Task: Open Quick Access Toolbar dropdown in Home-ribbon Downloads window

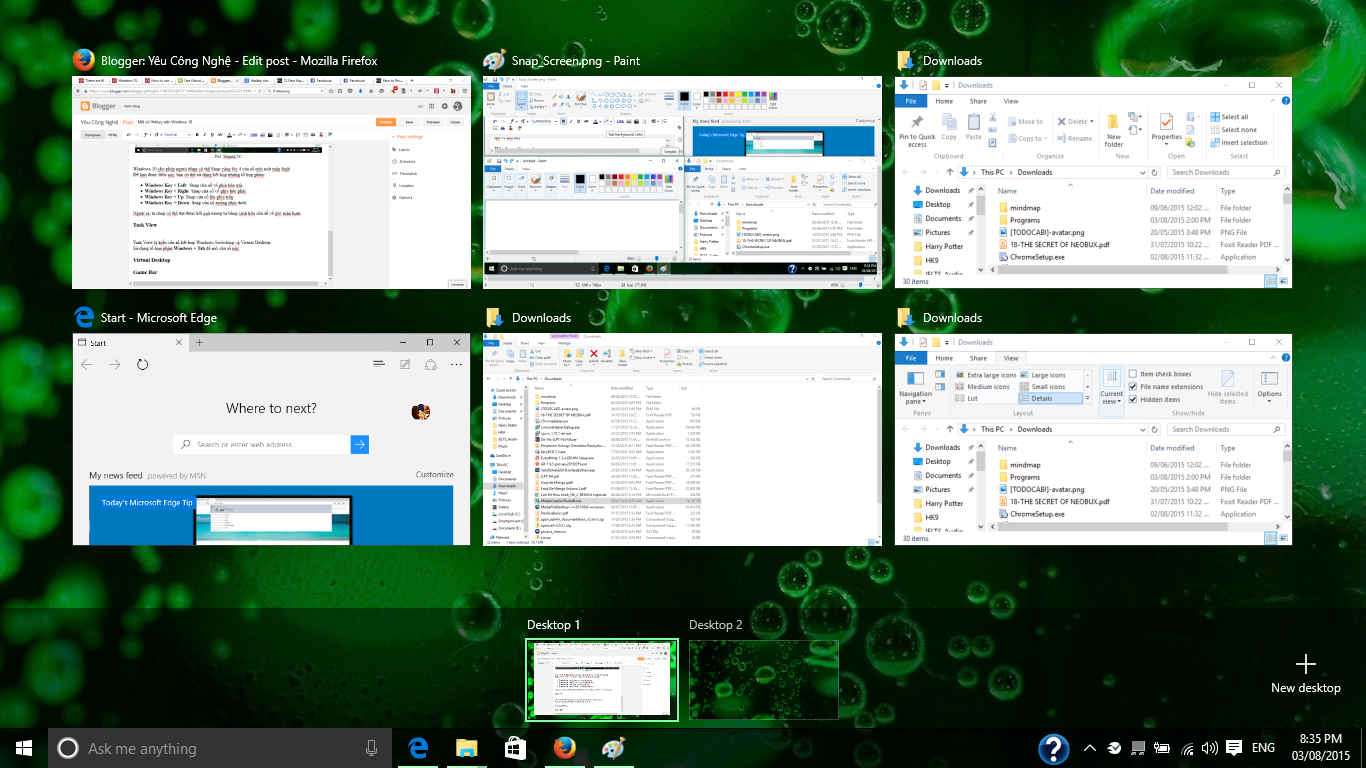Action: pyautogui.click(x=948, y=86)
